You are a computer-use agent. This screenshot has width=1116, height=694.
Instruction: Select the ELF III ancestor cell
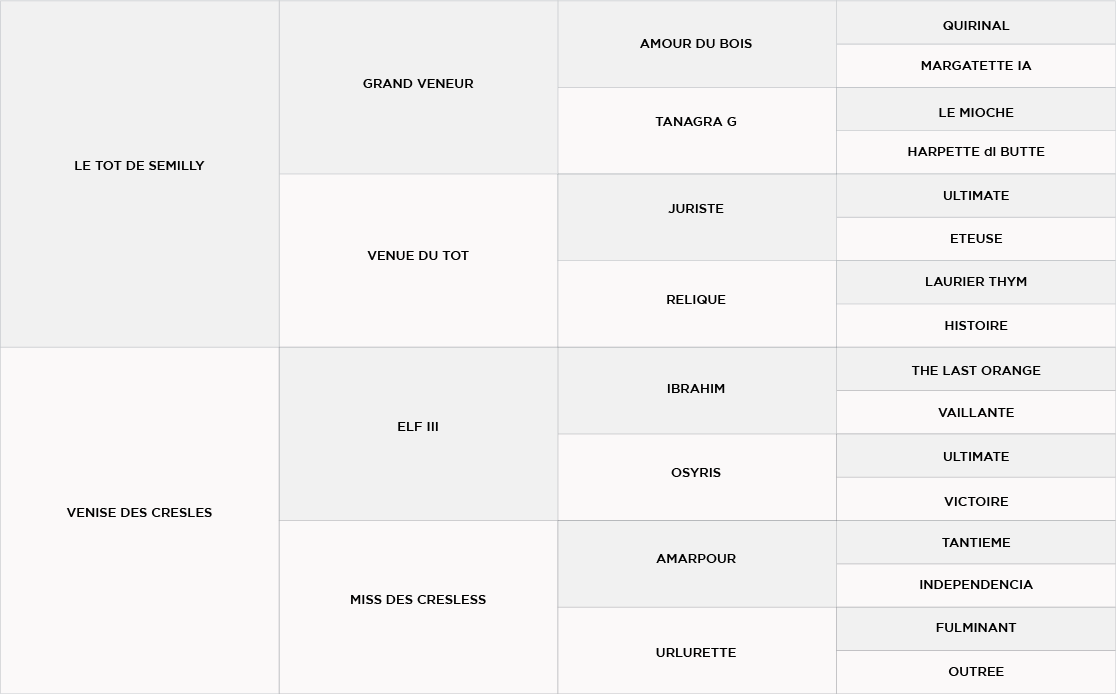[x=418, y=427]
